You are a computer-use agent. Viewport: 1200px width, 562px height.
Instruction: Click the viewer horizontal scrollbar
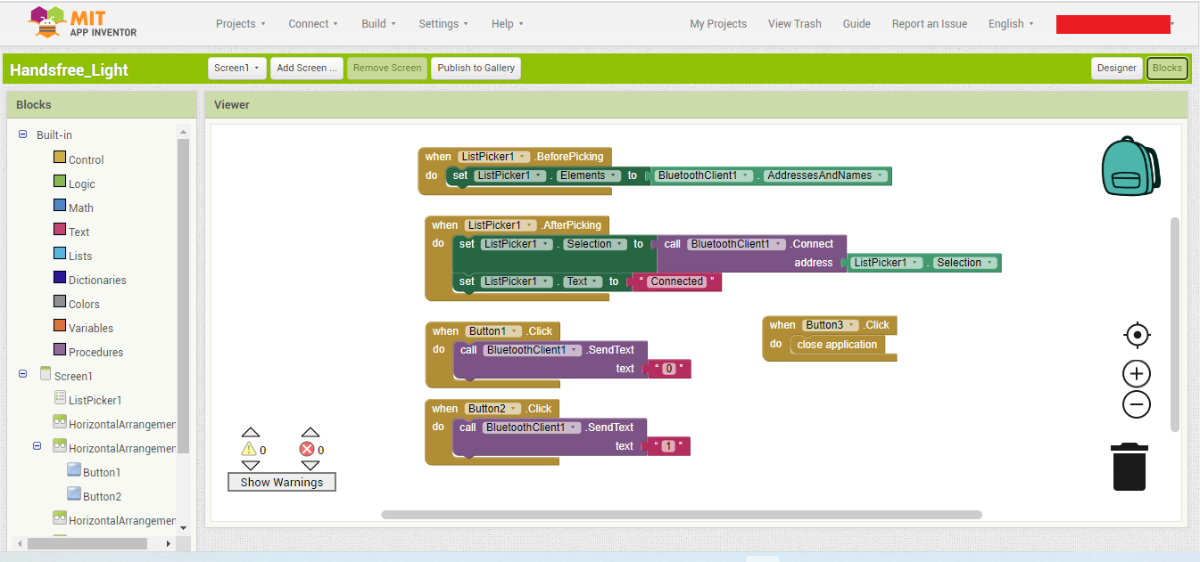681,515
